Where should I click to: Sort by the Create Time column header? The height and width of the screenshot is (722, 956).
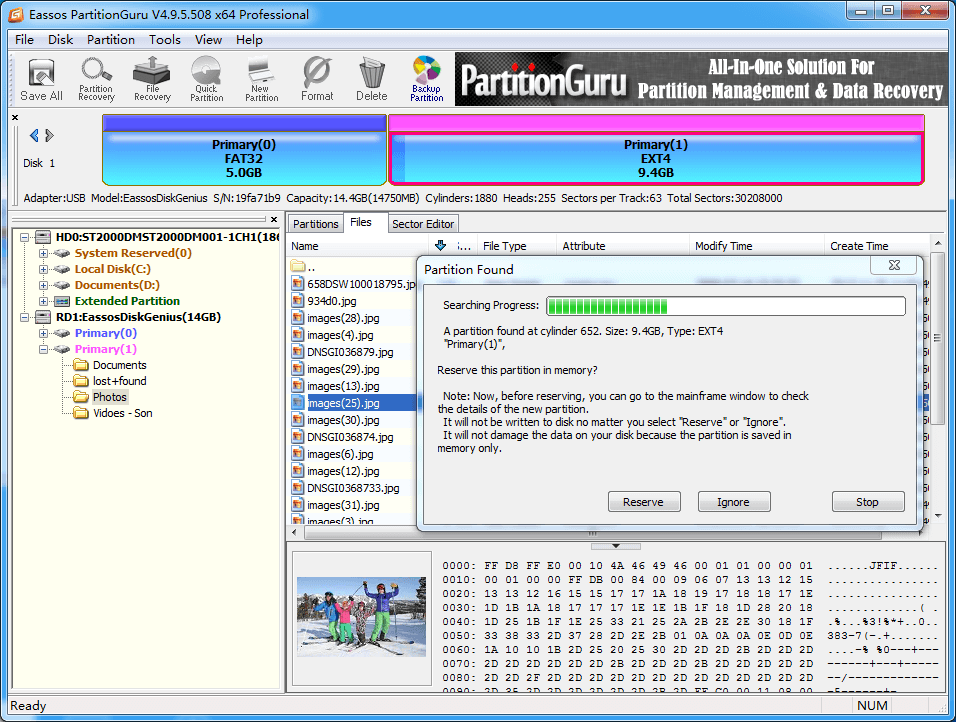pyautogui.click(x=877, y=246)
